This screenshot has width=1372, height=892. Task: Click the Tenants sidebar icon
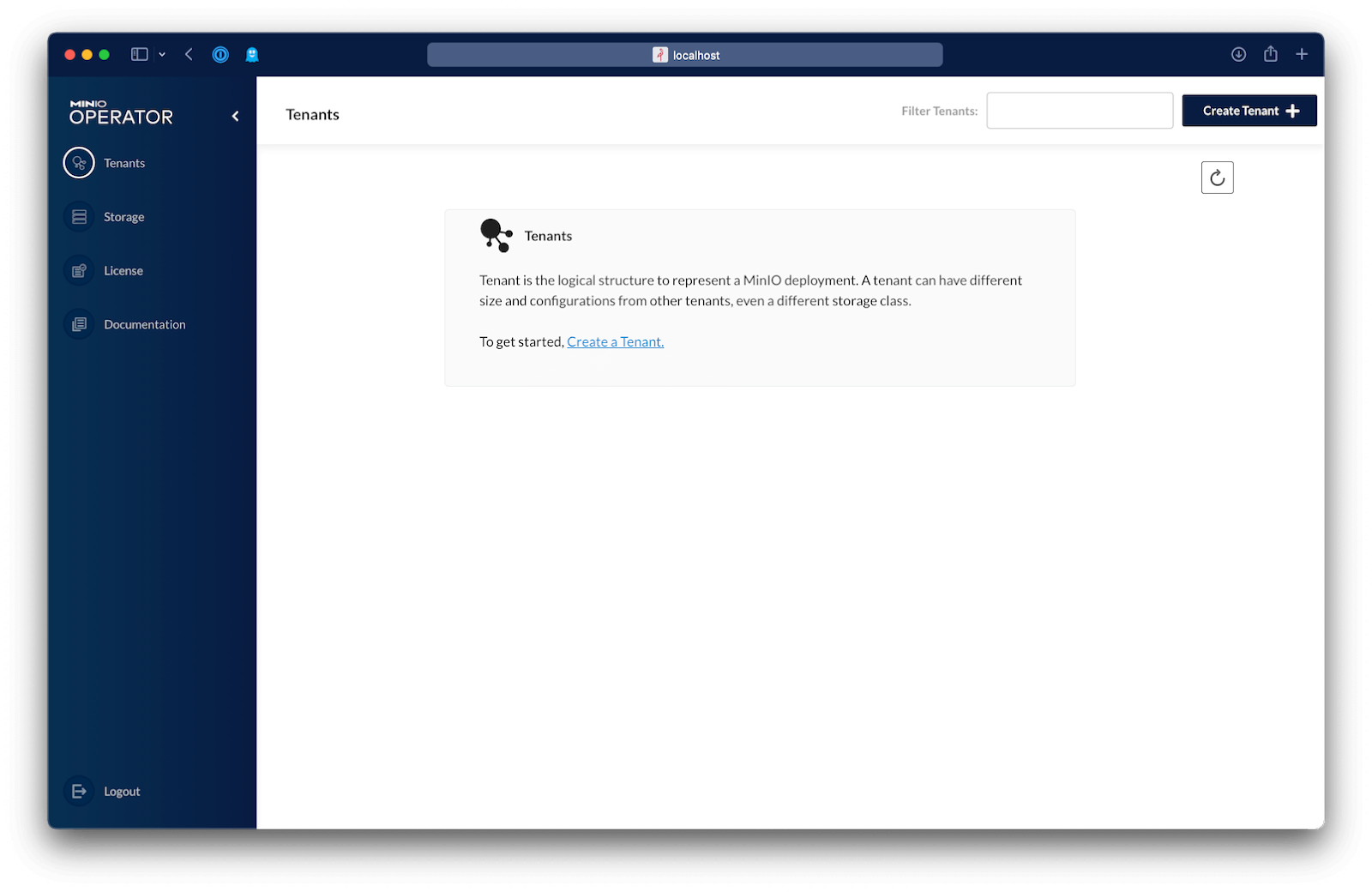coord(79,163)
